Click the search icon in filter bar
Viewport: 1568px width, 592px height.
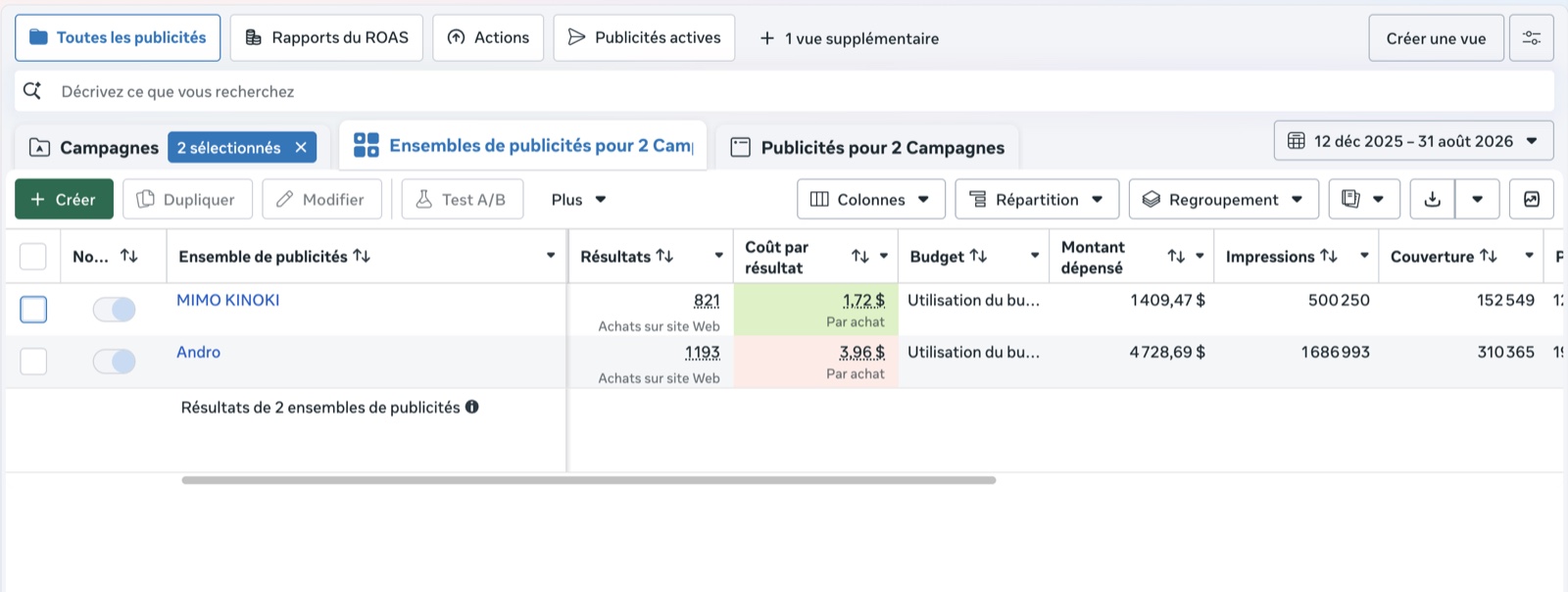pyautogui.click(x=32, y=90)
